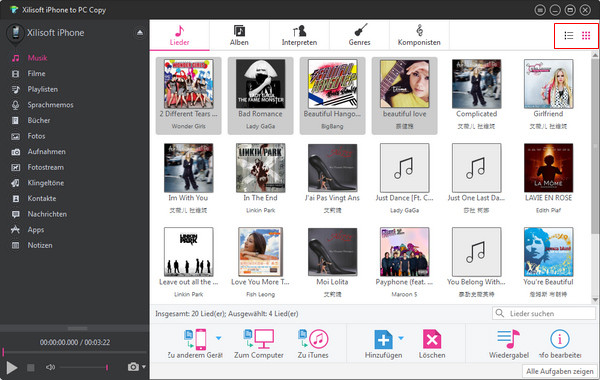The width and height of the screenshot is (600, 380).
Task: Click the Lieder suchen search field
Action: [544, 313]
